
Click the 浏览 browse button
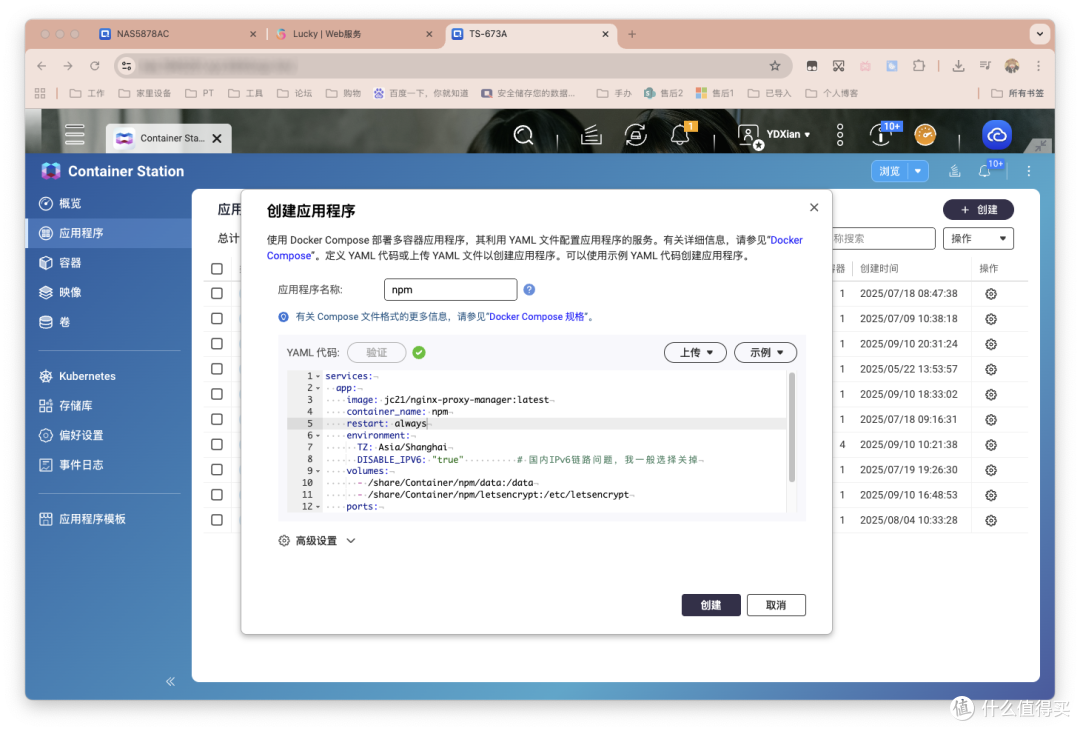coord(890,171)
